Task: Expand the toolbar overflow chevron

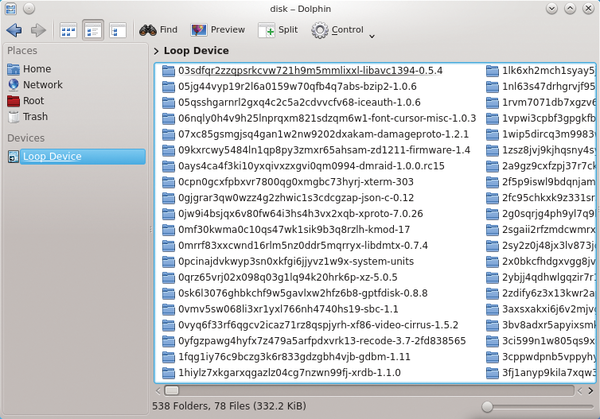Action: click(x=372, y=36)
